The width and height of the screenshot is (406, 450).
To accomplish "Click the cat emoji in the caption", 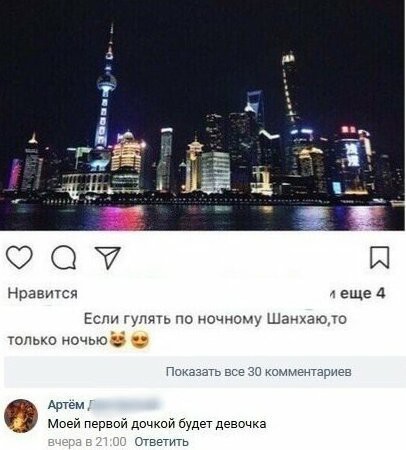I will [118, 340].
